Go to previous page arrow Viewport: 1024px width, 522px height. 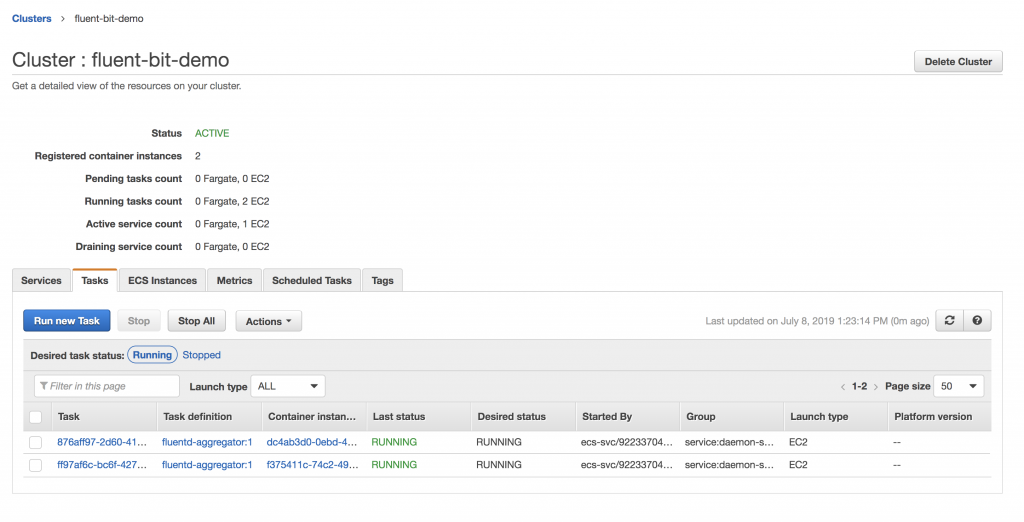(x=843, y=387)
